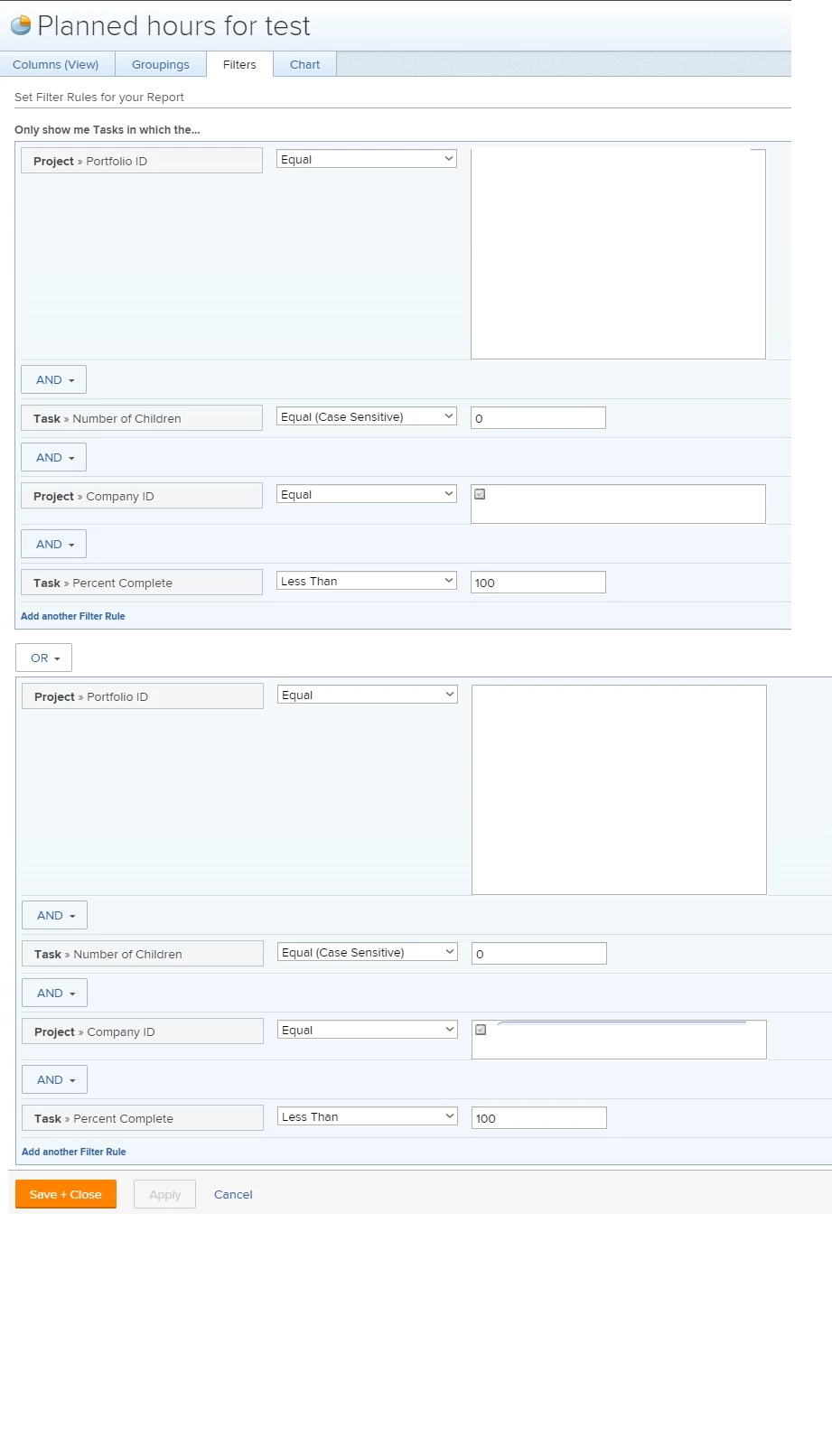Expand the first AND connector below Portfolio ID
The width and height of the screenshot is (832, 1456).
coord(54,379)
